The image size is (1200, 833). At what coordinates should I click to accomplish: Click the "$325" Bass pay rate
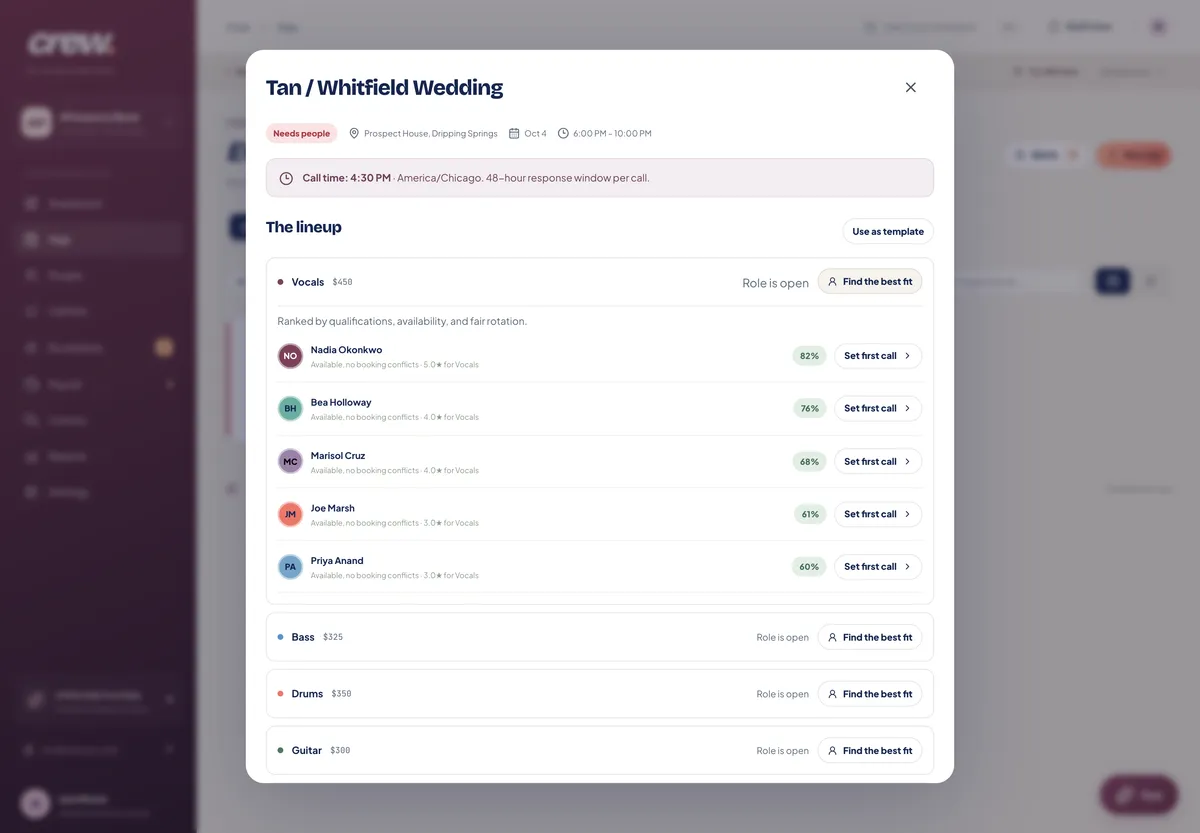click(x=333, y=637)
